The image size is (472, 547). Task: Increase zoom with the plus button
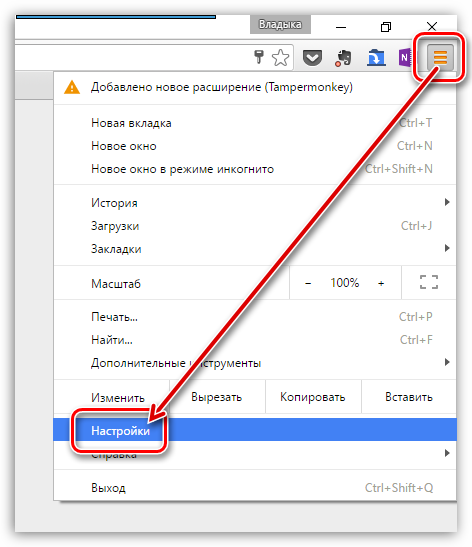pyautogui.click(x=381, y=283)
